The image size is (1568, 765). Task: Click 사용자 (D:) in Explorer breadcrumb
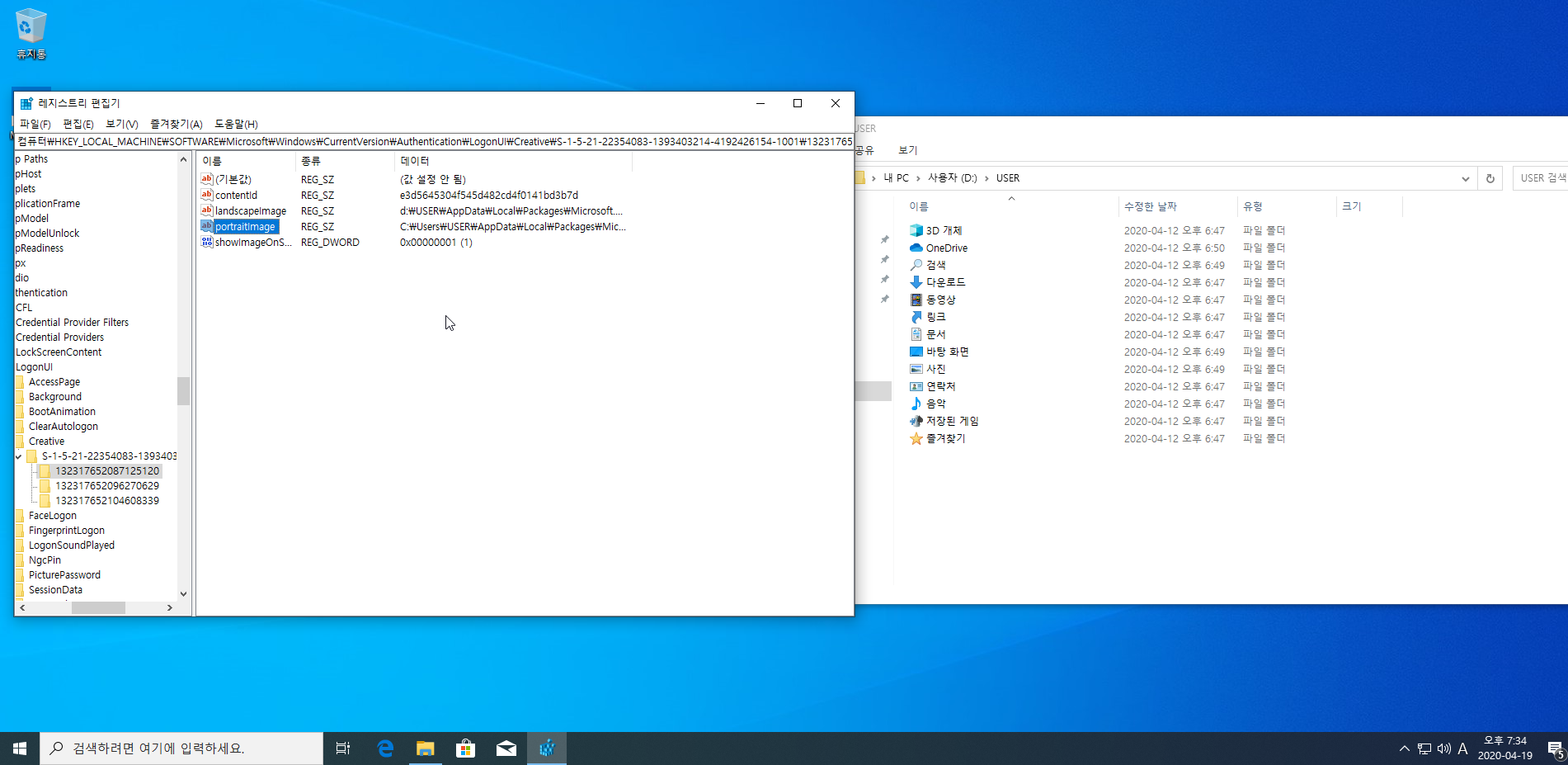pos(952,178)
